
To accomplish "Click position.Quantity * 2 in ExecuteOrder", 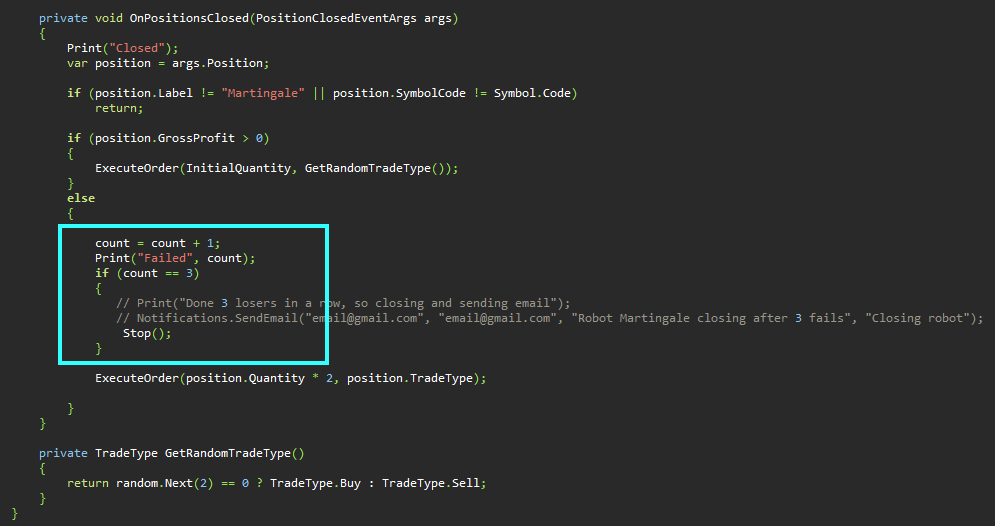I will pos(259,378).
